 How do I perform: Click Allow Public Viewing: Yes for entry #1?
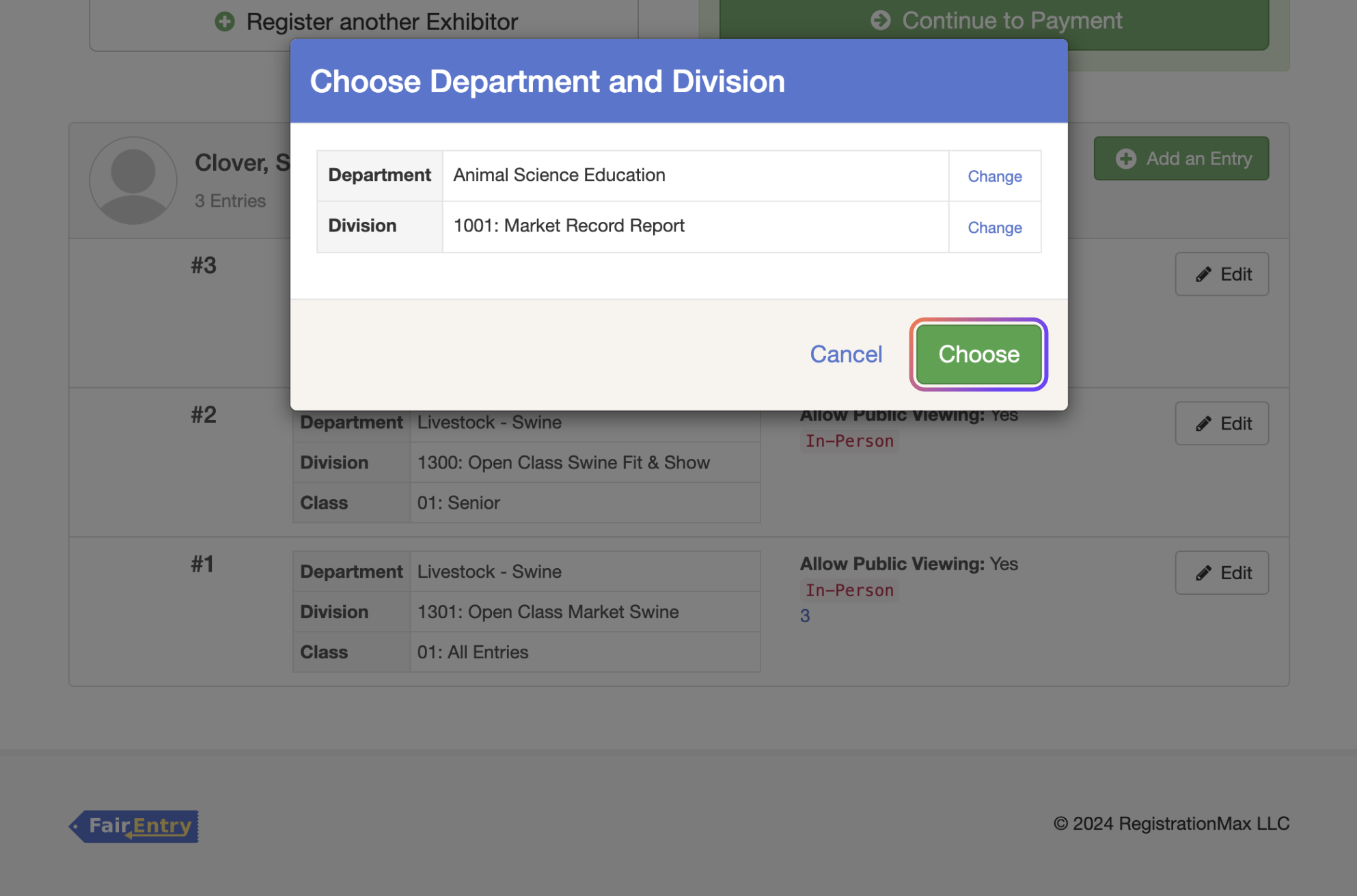[909, 563]
